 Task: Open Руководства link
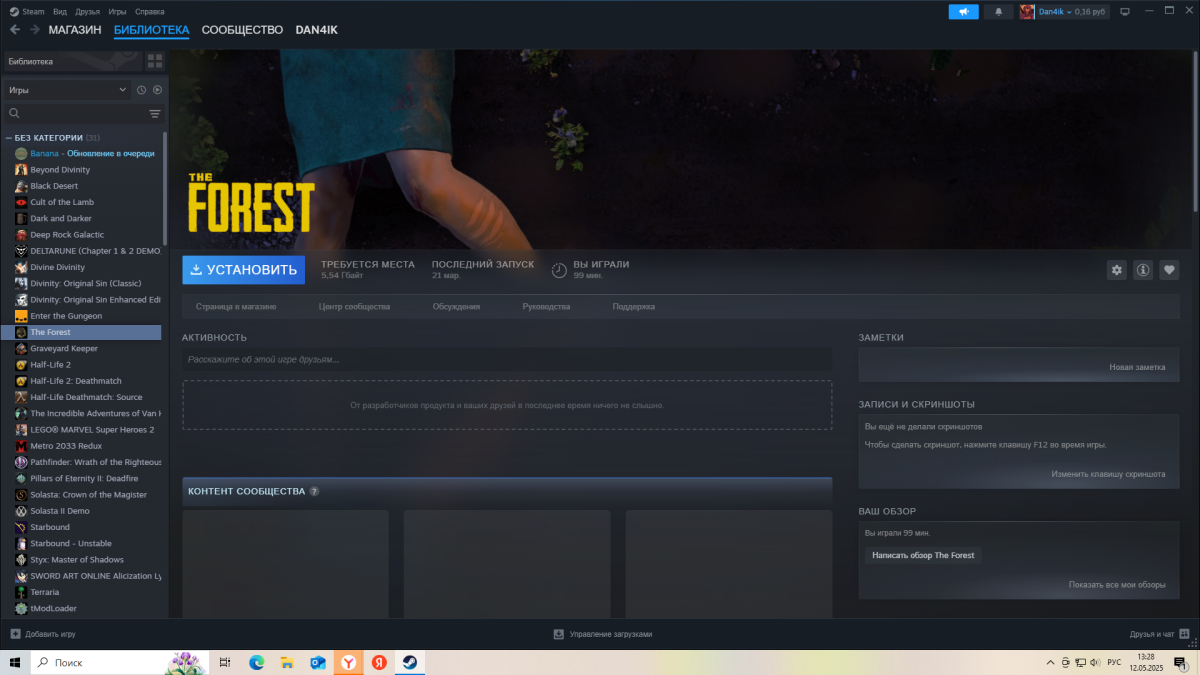(546, 307)
